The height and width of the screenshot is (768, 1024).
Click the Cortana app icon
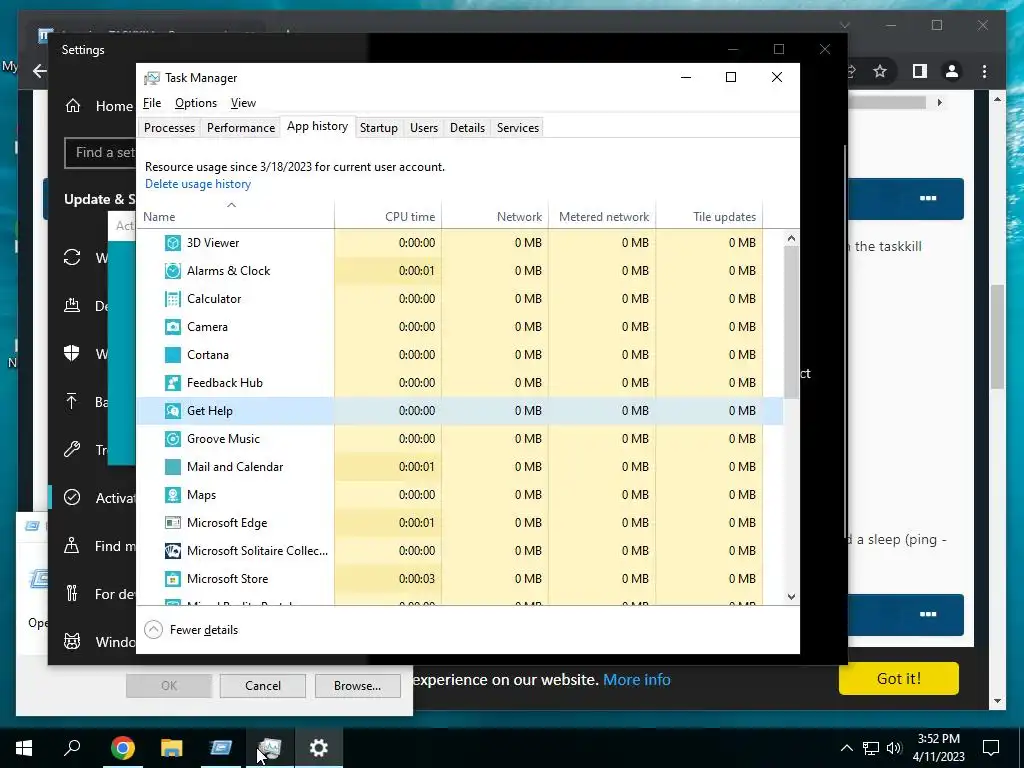pos(172,355)
